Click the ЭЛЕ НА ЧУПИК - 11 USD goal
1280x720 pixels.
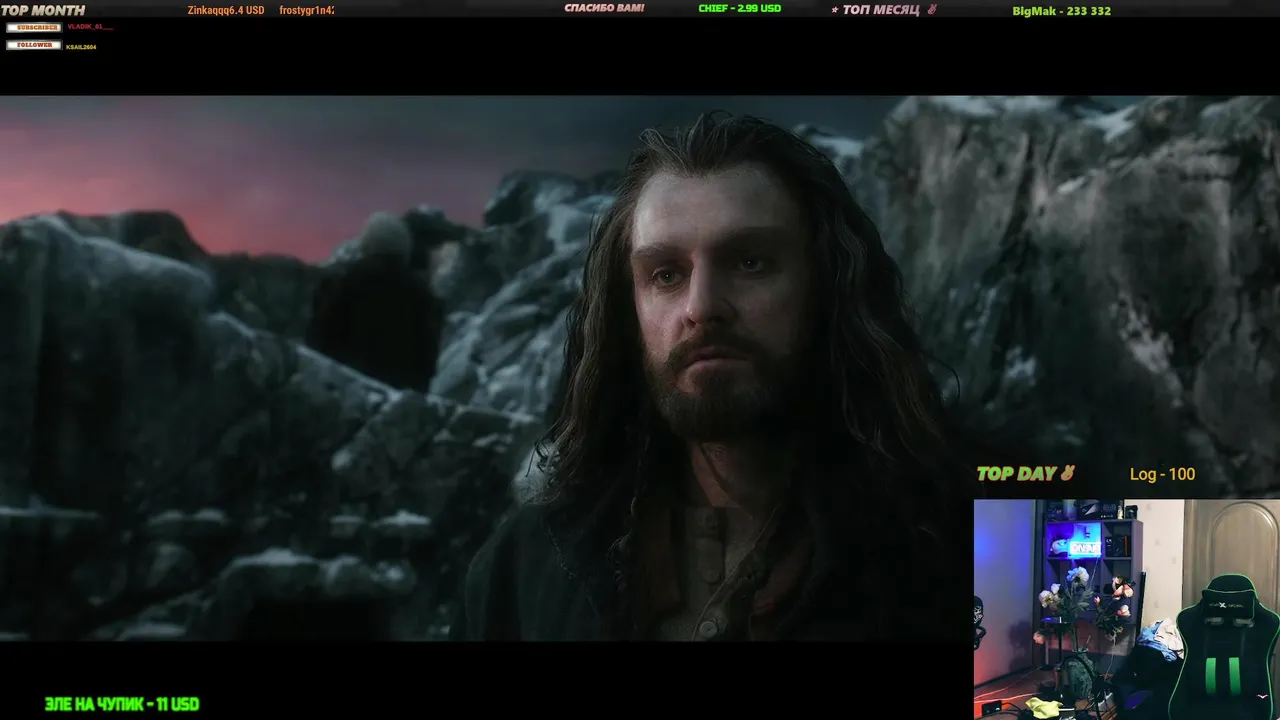click(122, 704)
